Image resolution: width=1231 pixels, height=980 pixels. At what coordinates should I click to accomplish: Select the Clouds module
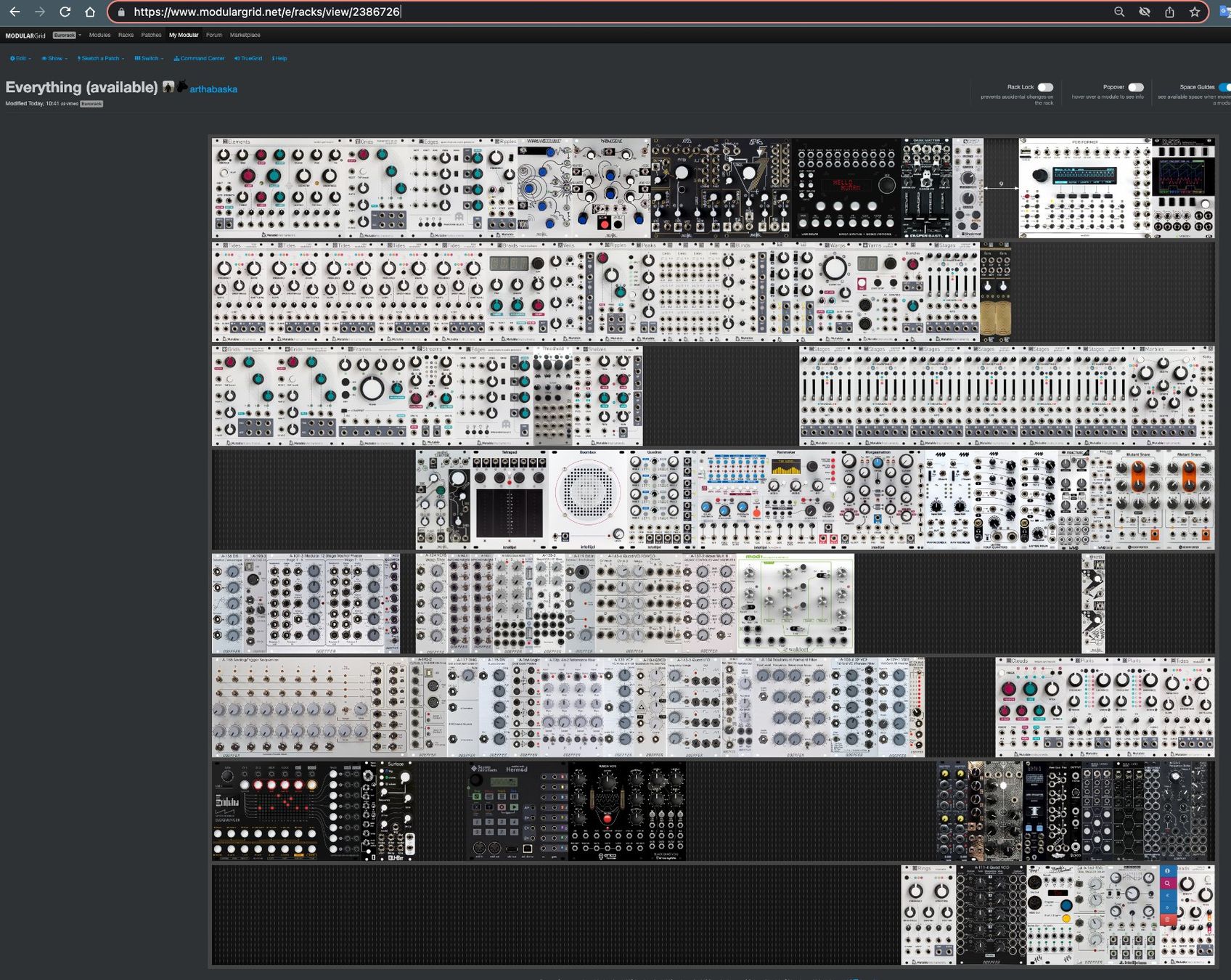tap(1029, 707)
